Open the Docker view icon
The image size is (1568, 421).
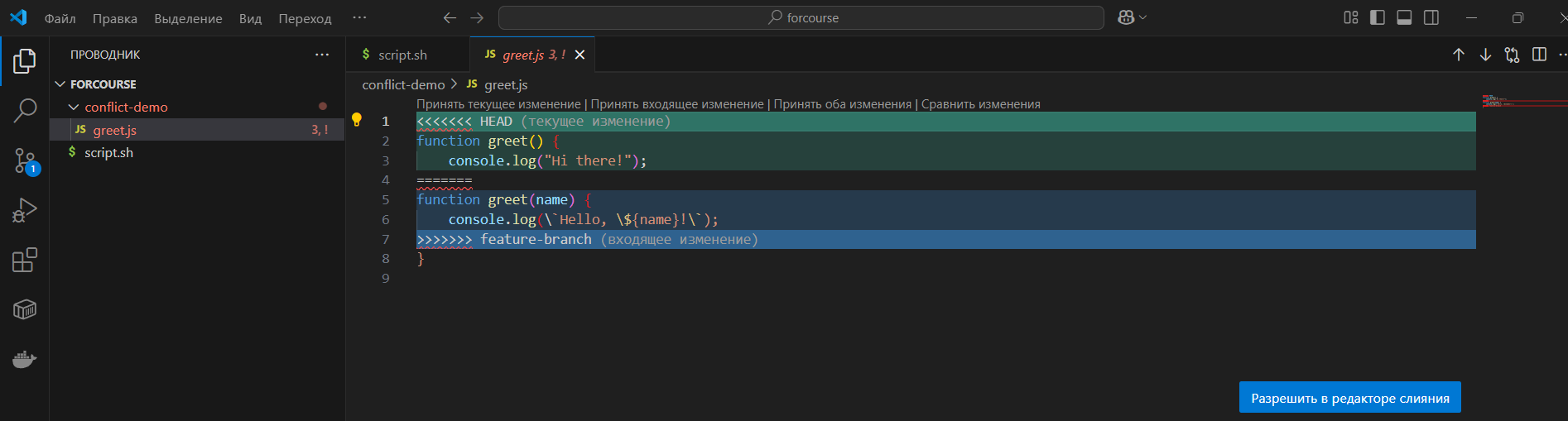(x=25, y=360)
